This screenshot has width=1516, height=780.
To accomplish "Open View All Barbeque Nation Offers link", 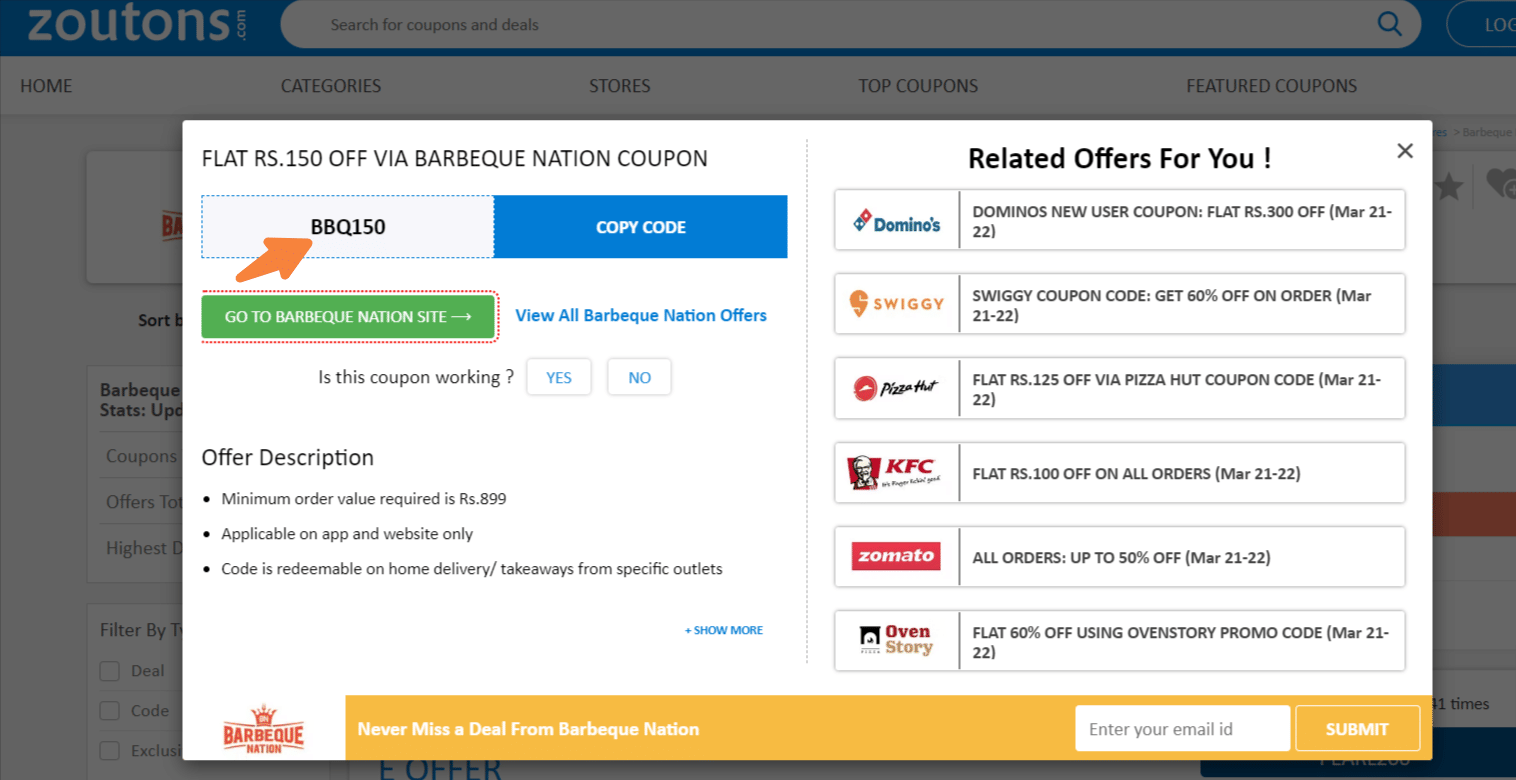I will pos(641,316).
